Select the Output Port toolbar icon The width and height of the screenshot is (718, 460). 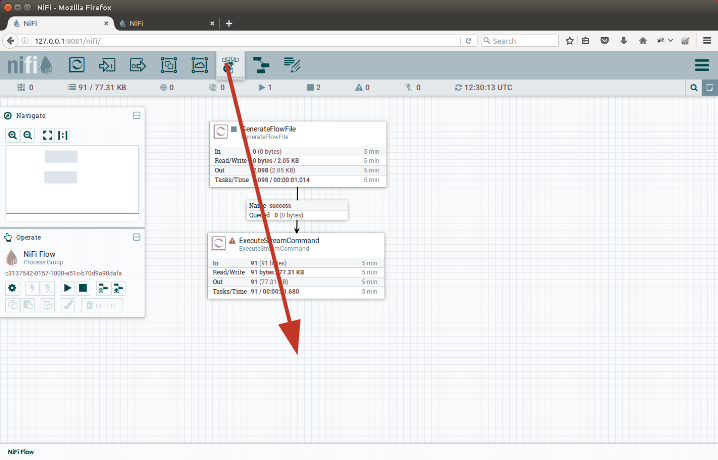point(139,65)
